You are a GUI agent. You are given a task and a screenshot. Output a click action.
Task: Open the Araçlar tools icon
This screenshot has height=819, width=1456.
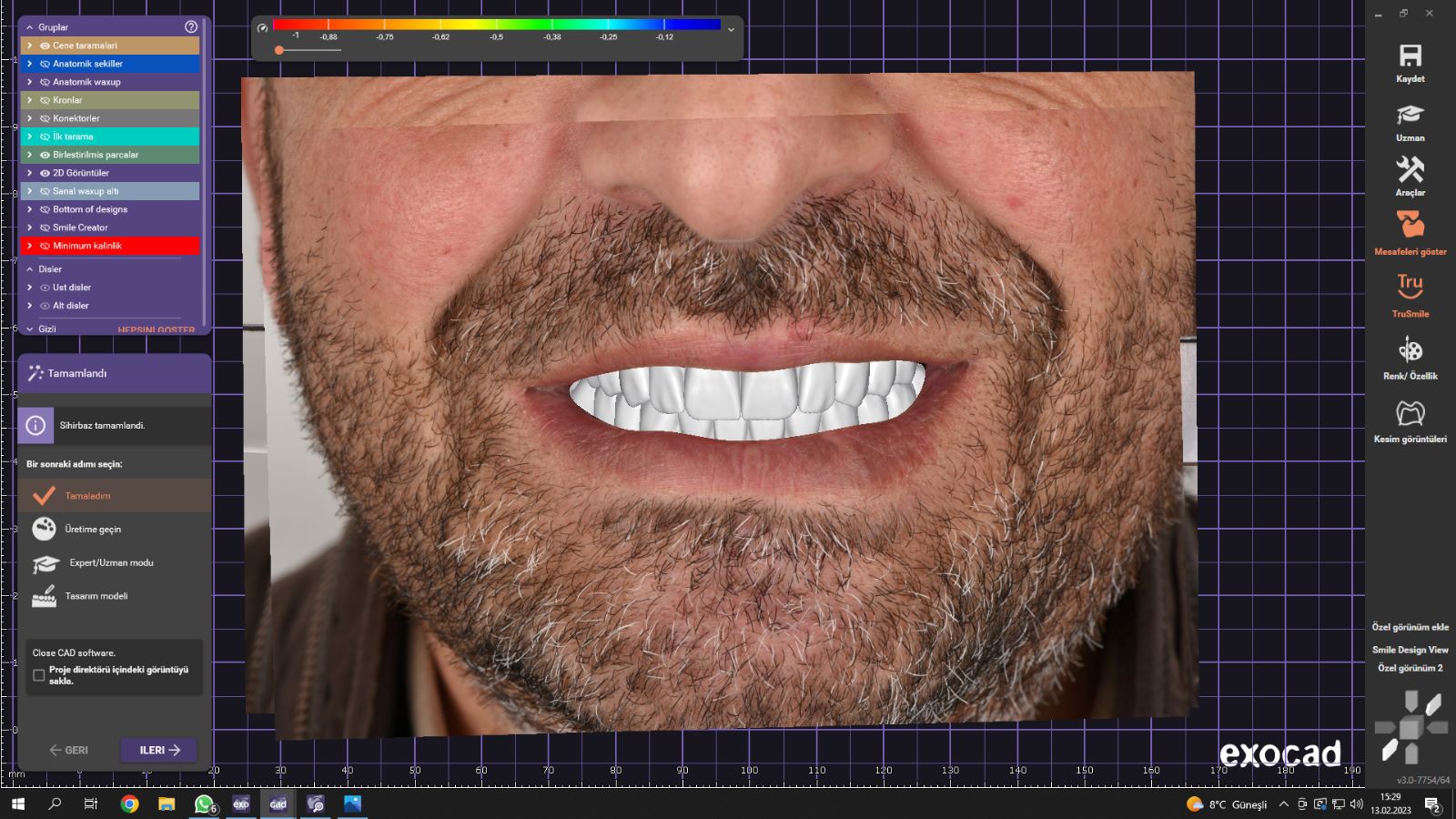point(1410,170)
